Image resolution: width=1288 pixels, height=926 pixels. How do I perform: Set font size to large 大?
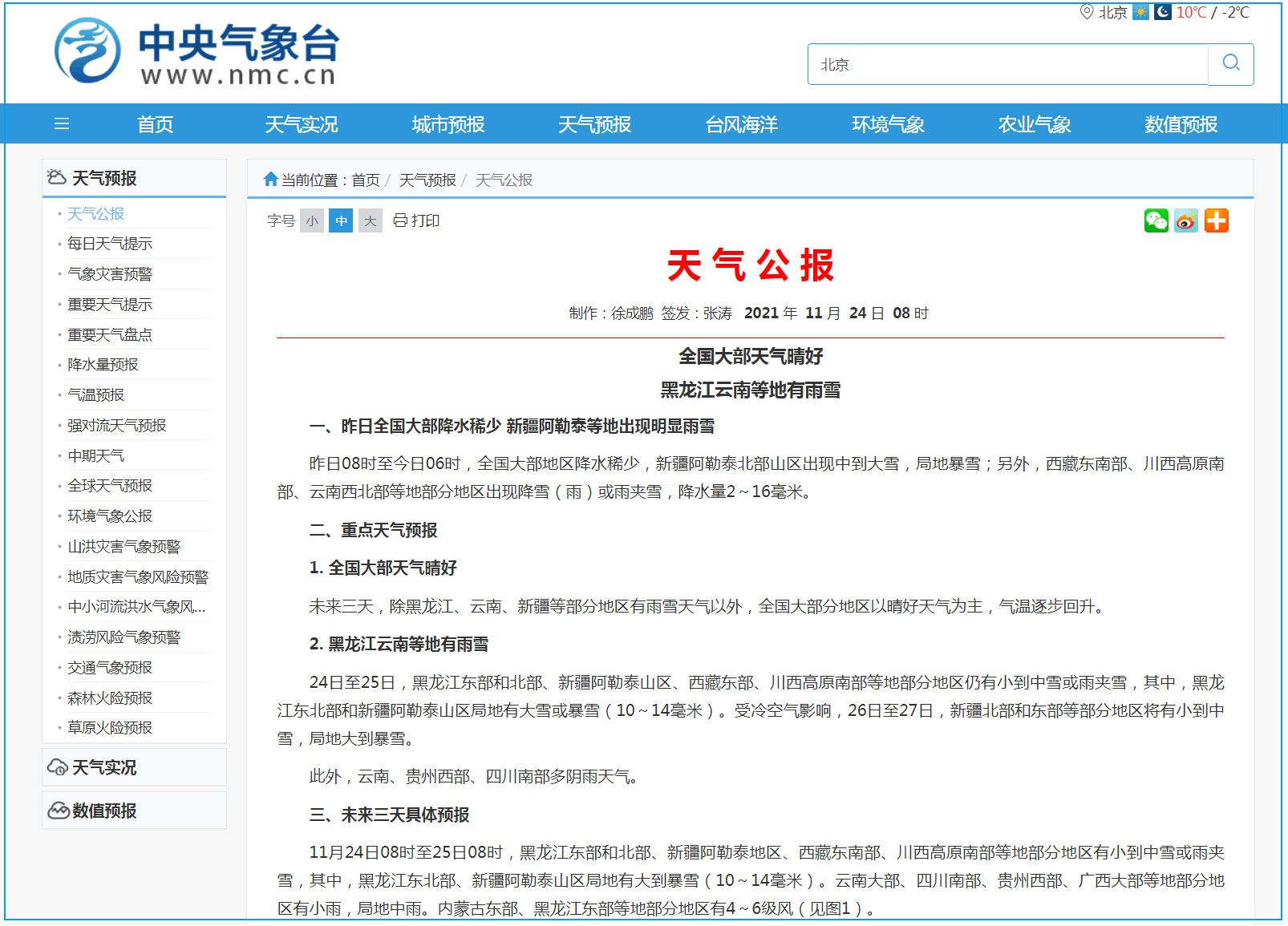click(x=370, y=220)
